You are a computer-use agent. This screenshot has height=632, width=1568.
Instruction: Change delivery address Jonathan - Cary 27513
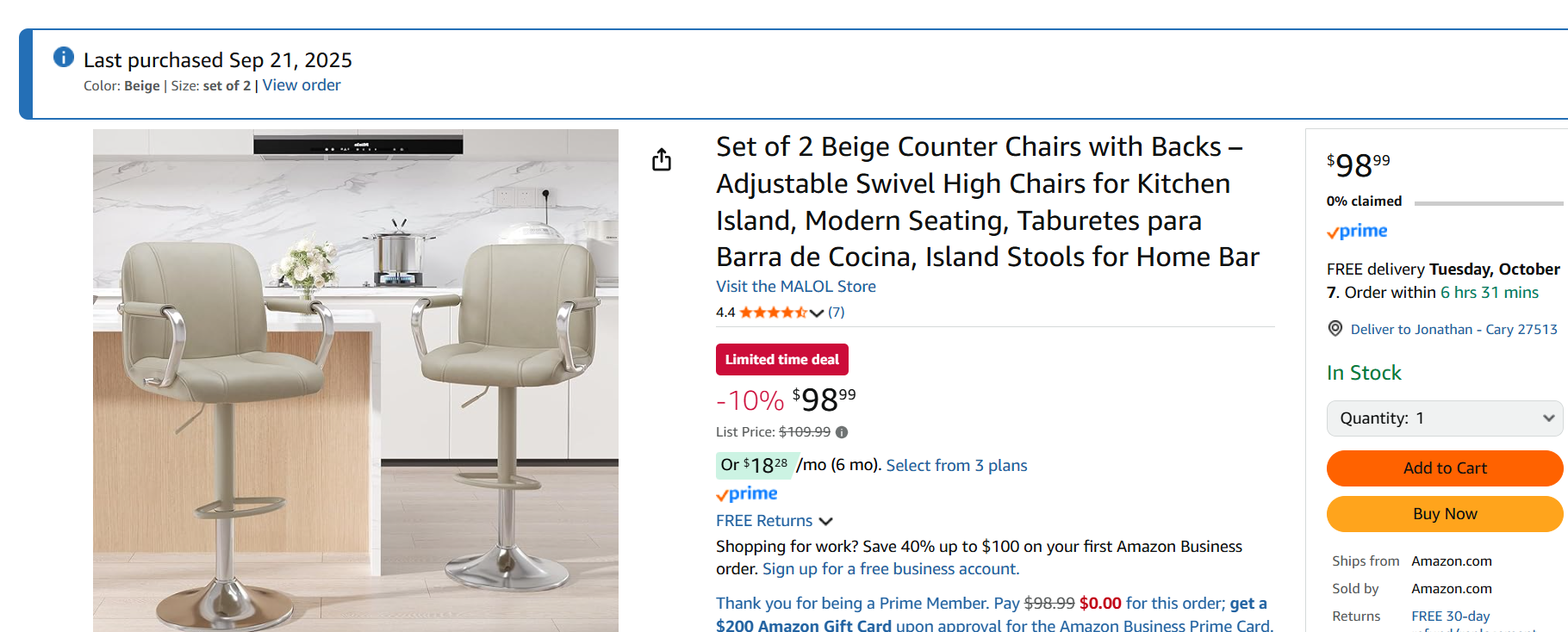click(x=1453, y=329)
